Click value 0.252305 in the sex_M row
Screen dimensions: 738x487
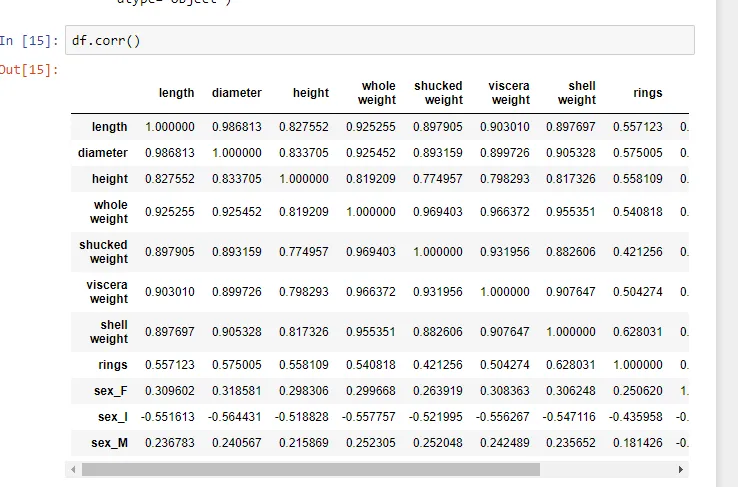click(371, 443)
